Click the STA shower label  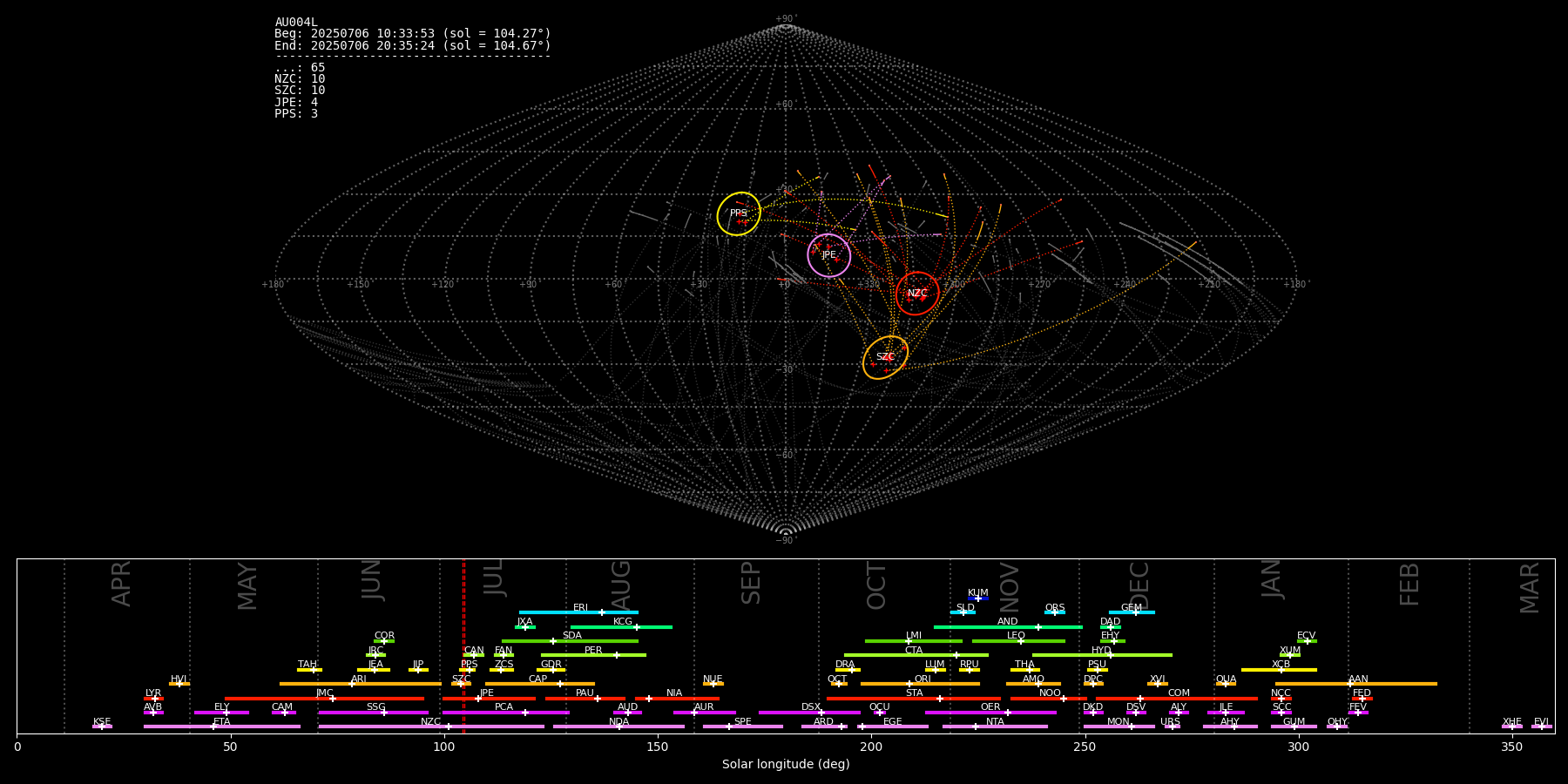(914, 693)
